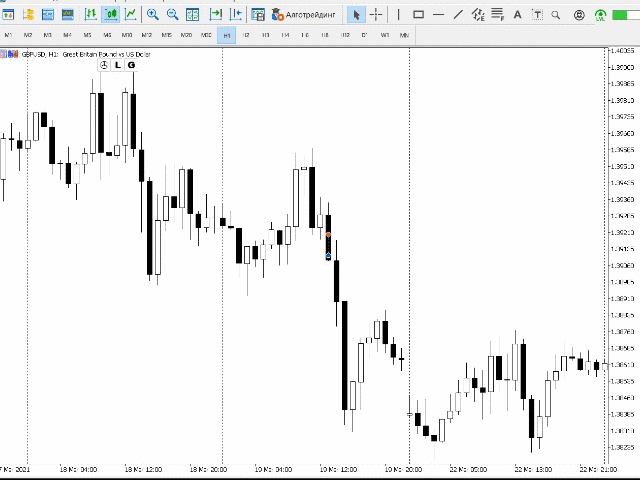Screen dimensions: 640x480
Task: Select the crosshair tool
Action: [x=376, y=15]
